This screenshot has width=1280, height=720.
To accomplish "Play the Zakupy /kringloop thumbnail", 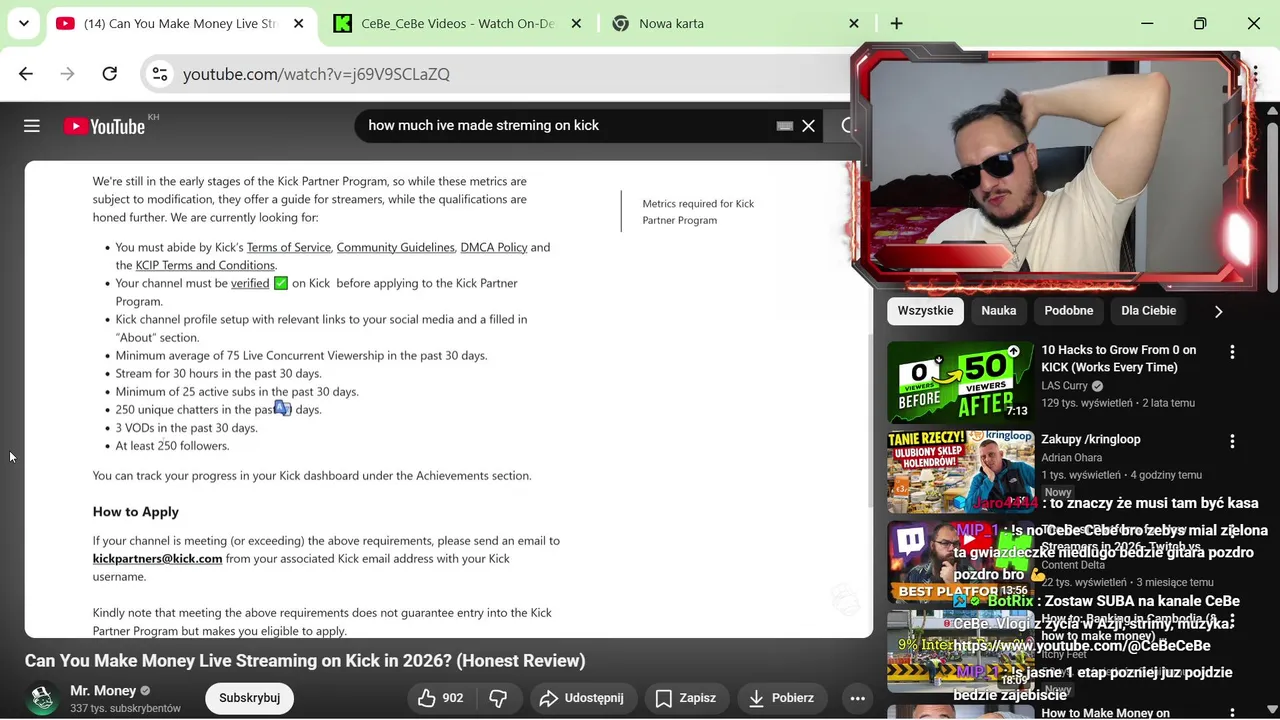I will pyautogui.click(x=961, y=471).
